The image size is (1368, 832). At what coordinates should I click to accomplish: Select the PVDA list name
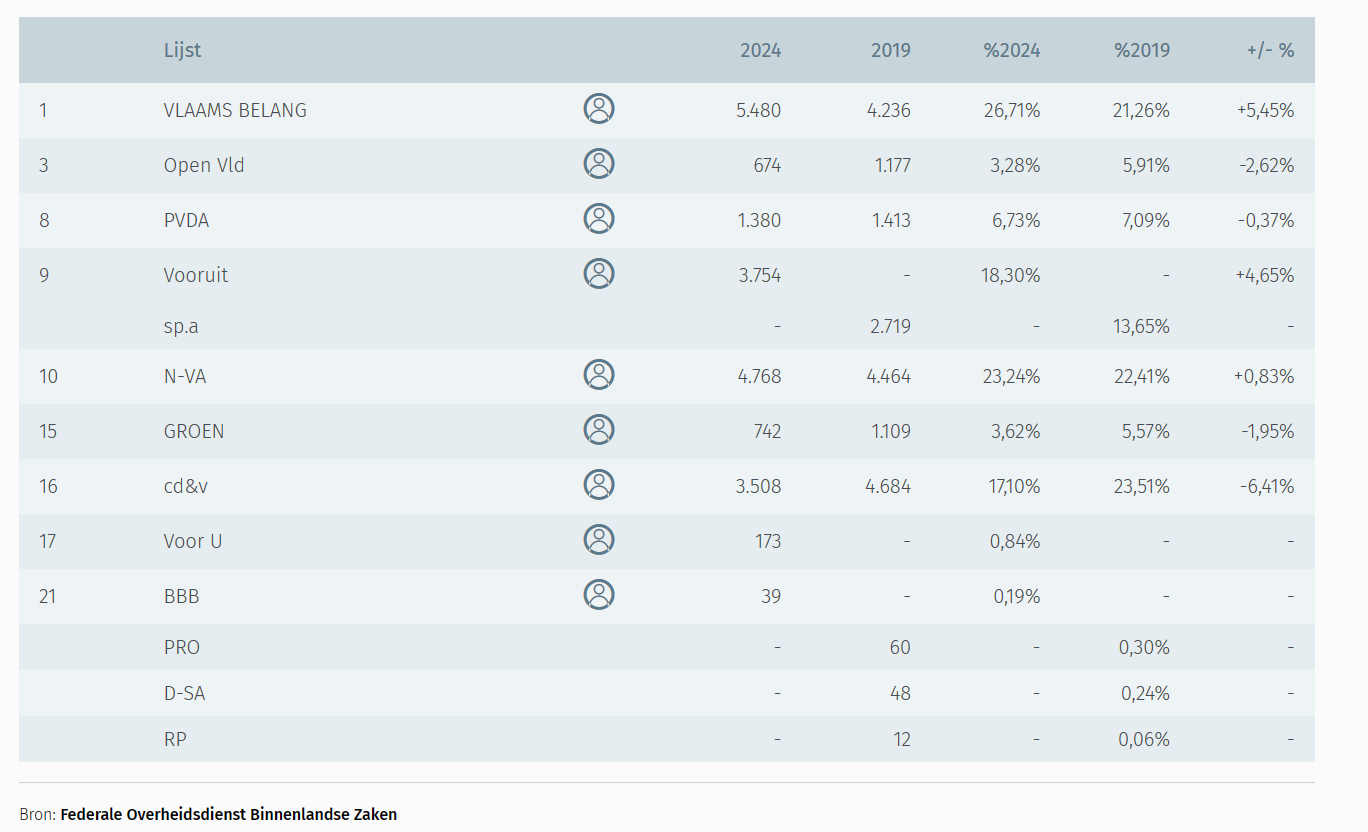tap(187, 221)
